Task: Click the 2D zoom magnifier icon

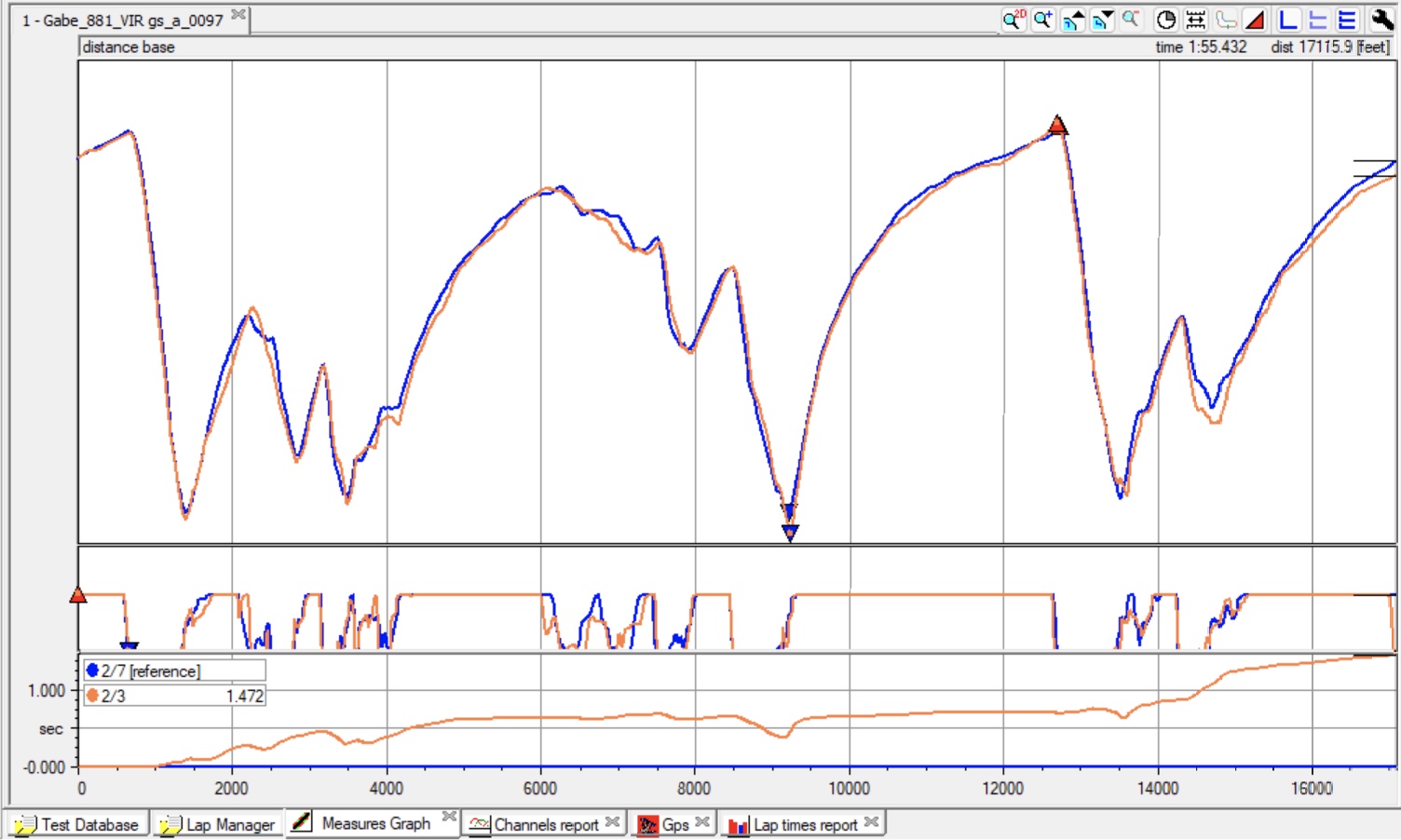Action: pos(1013,20)
